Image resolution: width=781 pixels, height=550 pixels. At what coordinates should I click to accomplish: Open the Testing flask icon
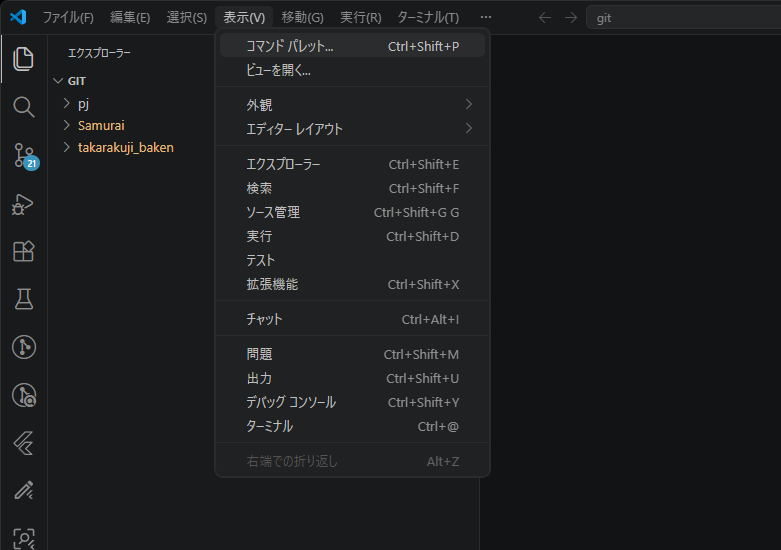click(23, 299)
